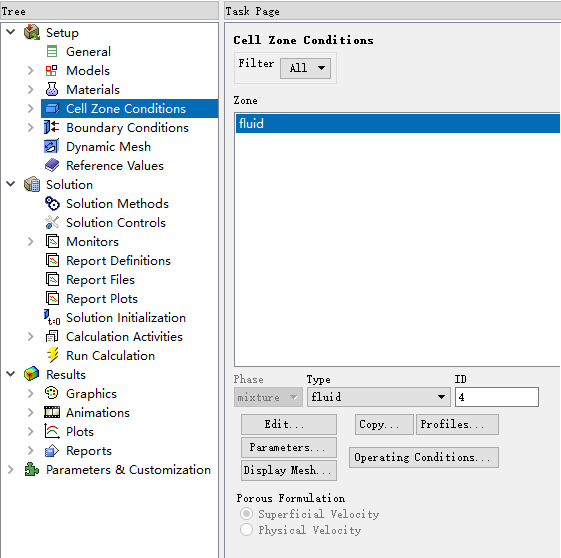Click the Solution Methods gears icon
Viewport: 561px width, 558px height.
(x=52, y=203)
